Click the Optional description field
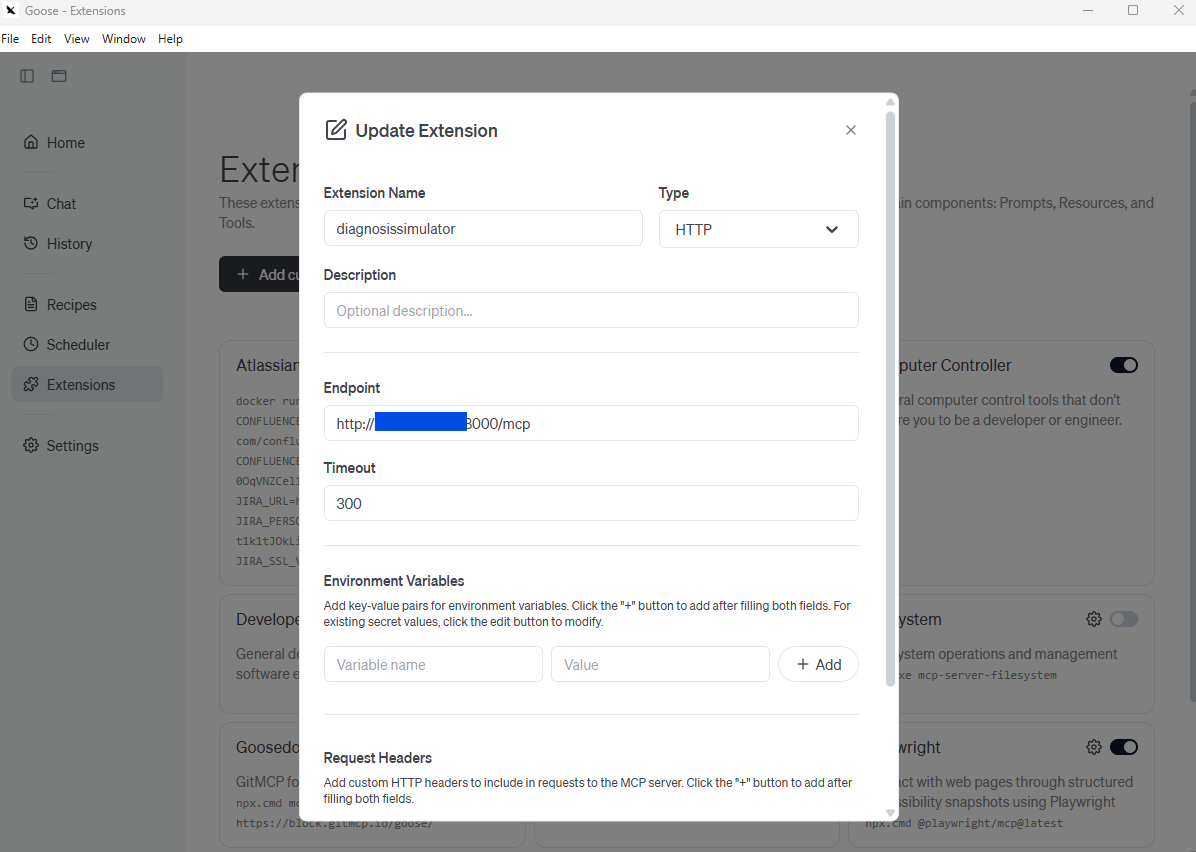This screenshot has width=1196, height=852. coord(590,310)
